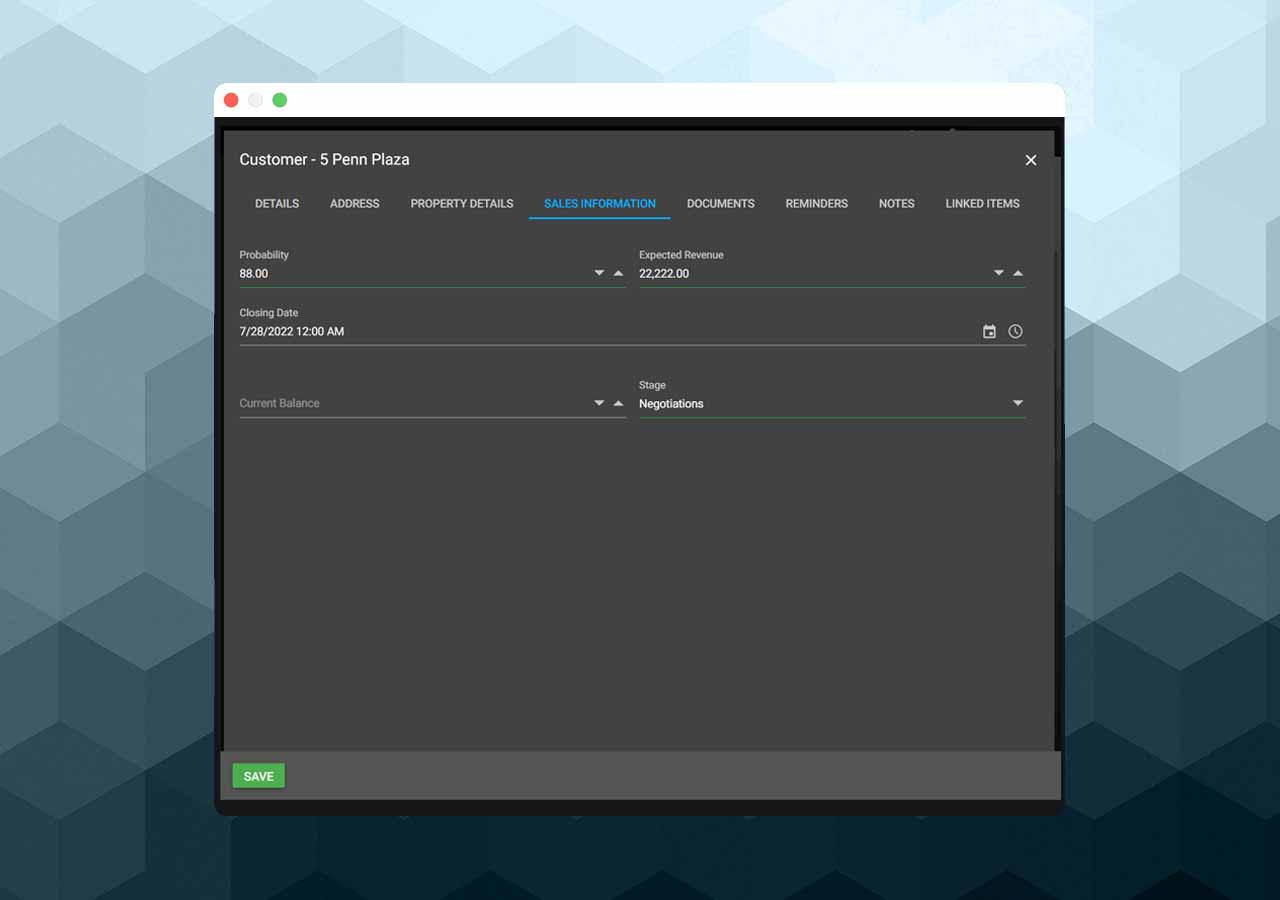Switch to the Address tab
Viewport: 1280px width, 900px height.
click(x=354, y=203)
